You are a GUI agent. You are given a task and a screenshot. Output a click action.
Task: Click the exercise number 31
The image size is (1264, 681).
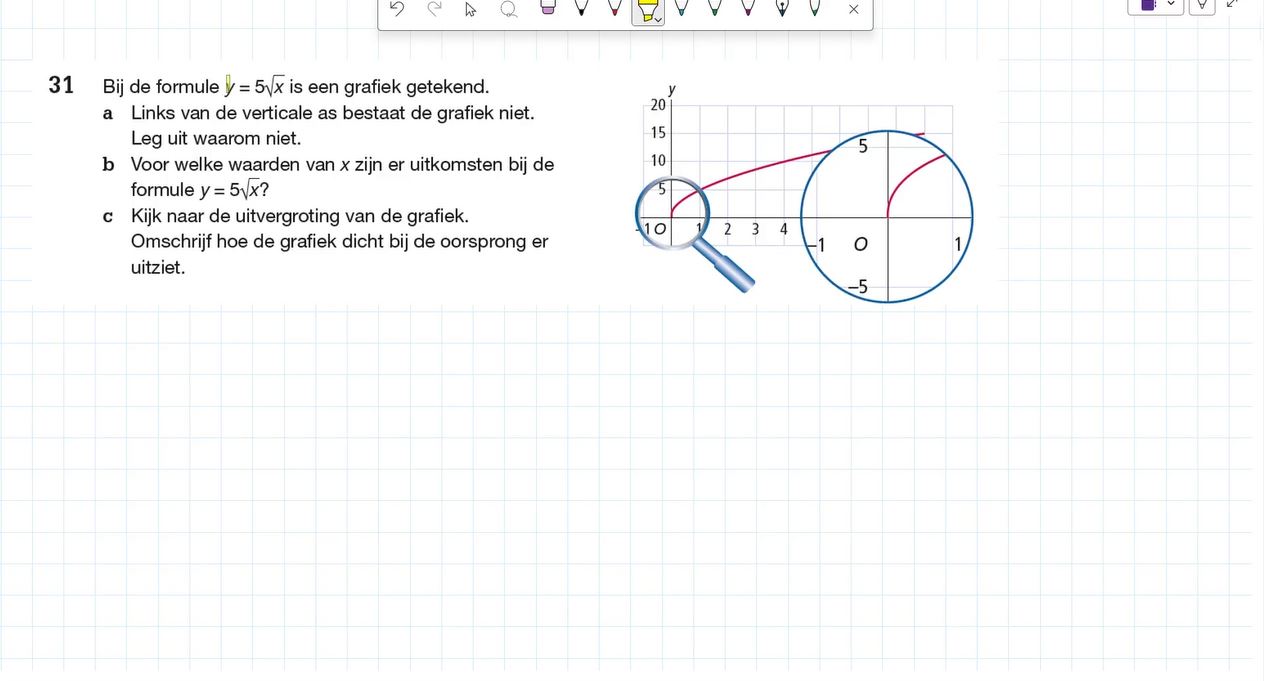[61, 86]
